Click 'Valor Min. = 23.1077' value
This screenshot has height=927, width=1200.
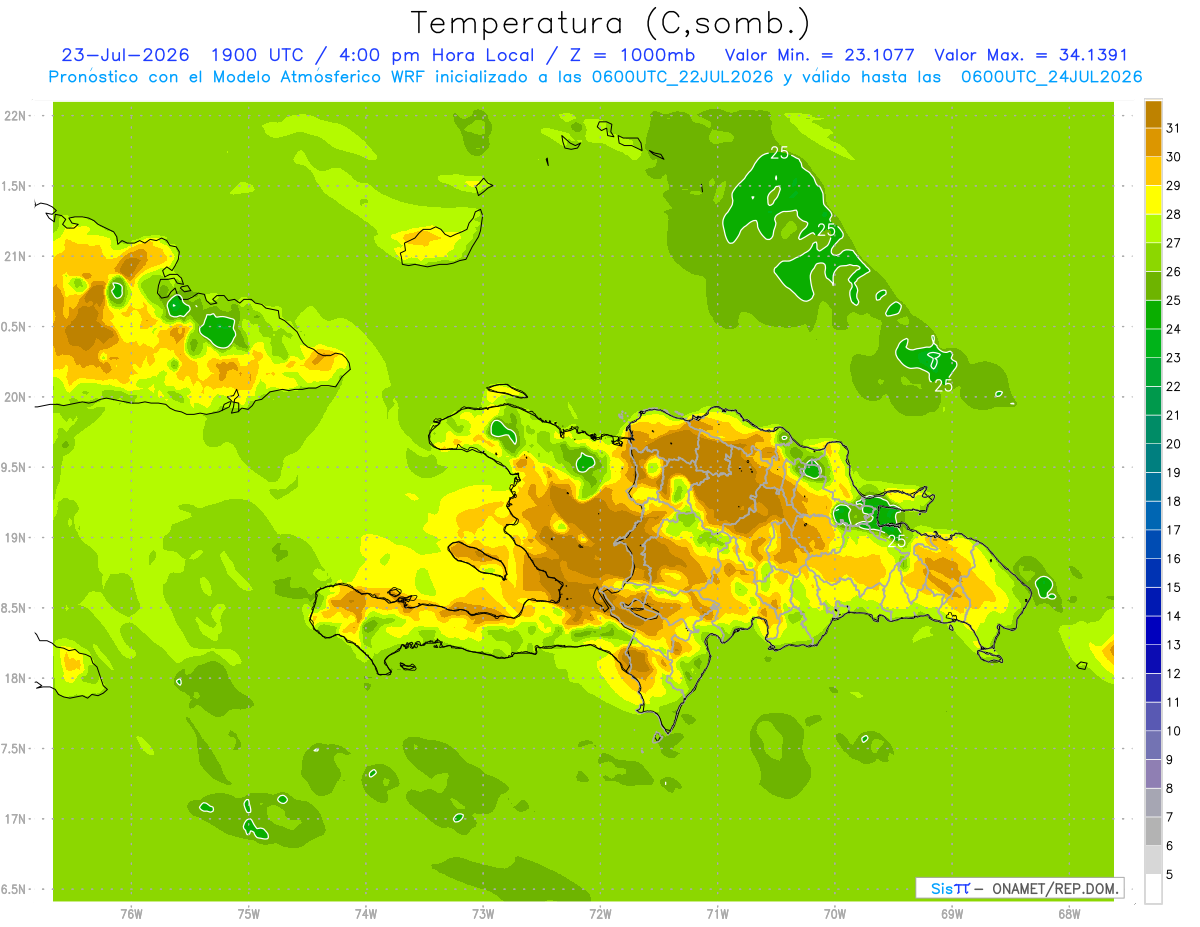point(819,55)
